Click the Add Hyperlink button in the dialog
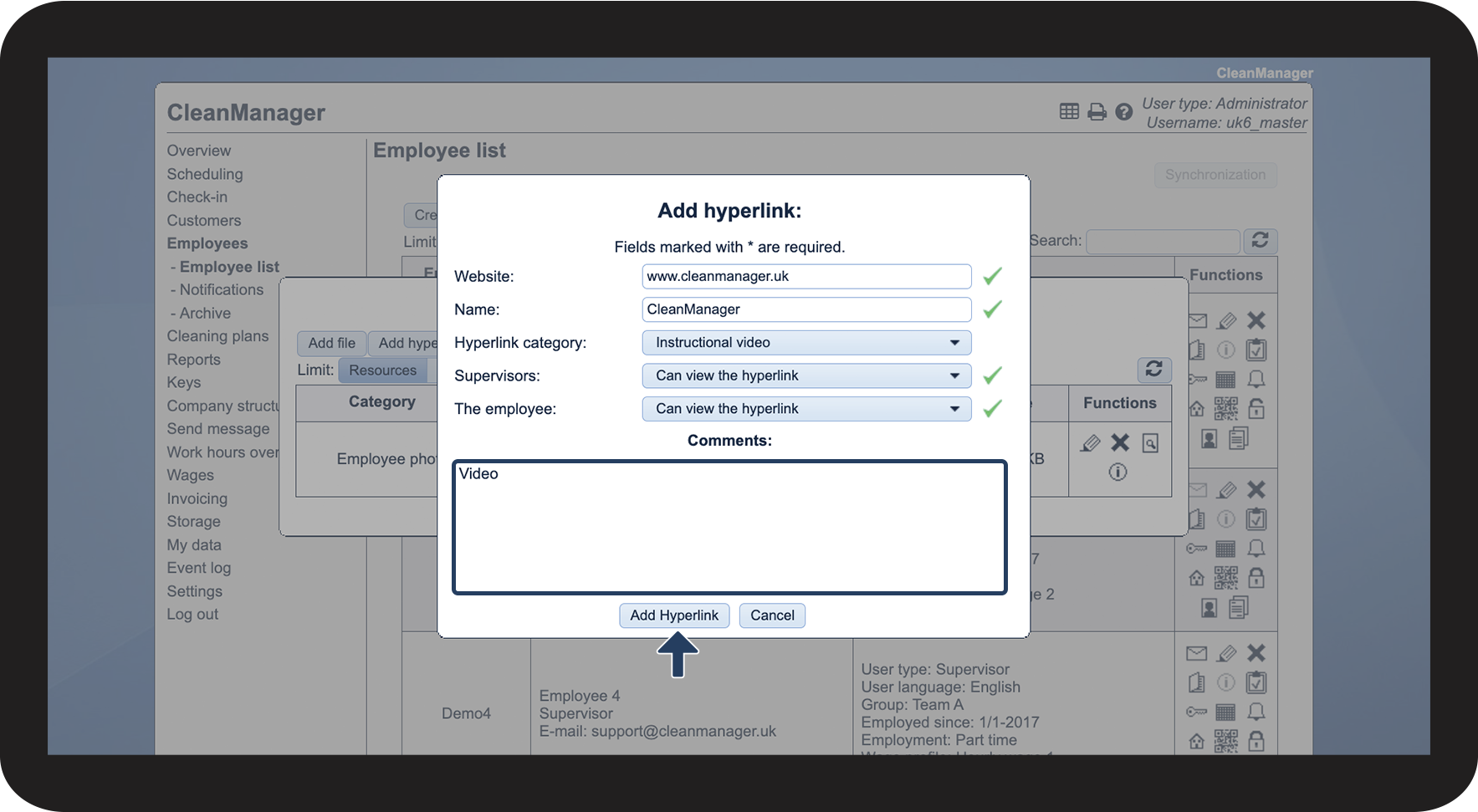Viewport: 1478px width, 812px height. coord(674,615)
